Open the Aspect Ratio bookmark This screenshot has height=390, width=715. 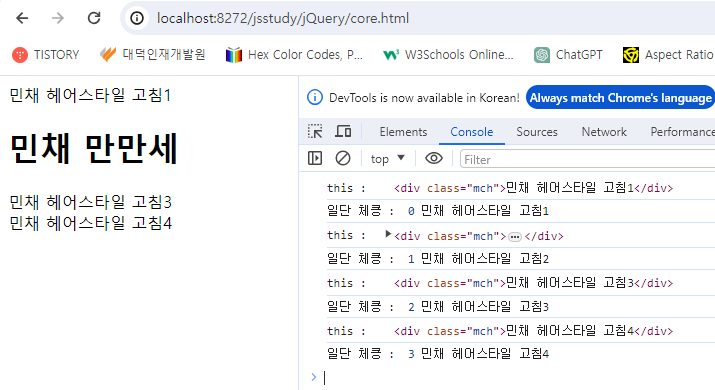[x=668, y=55]
